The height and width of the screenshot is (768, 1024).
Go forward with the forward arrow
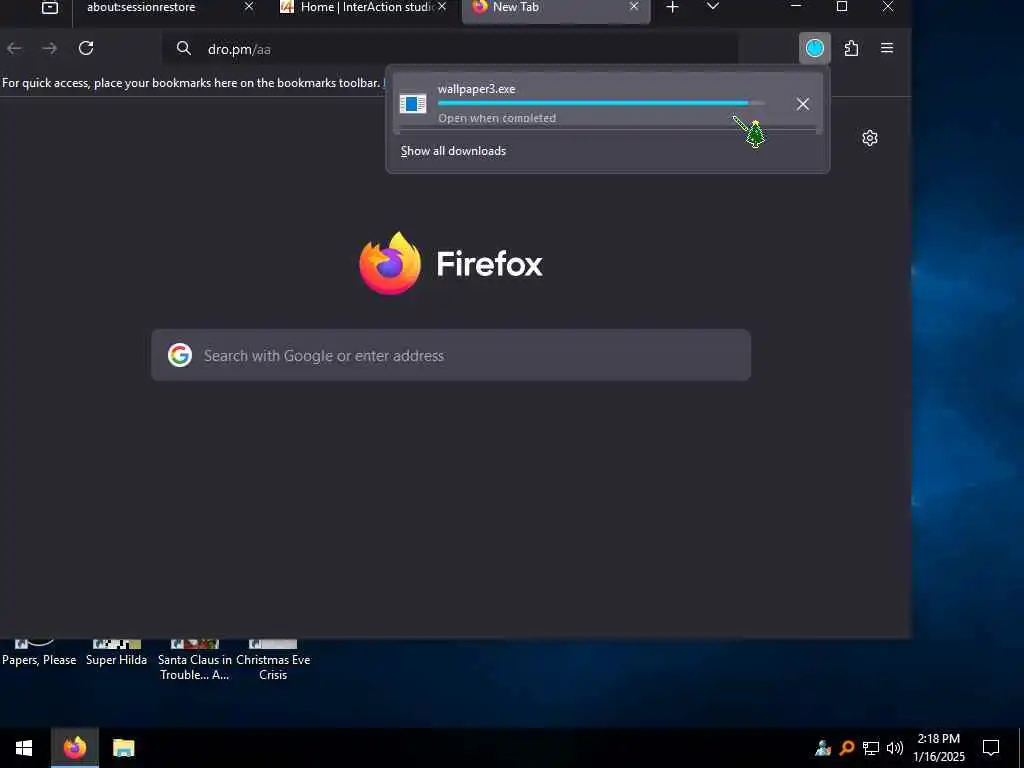coord(50,48)
